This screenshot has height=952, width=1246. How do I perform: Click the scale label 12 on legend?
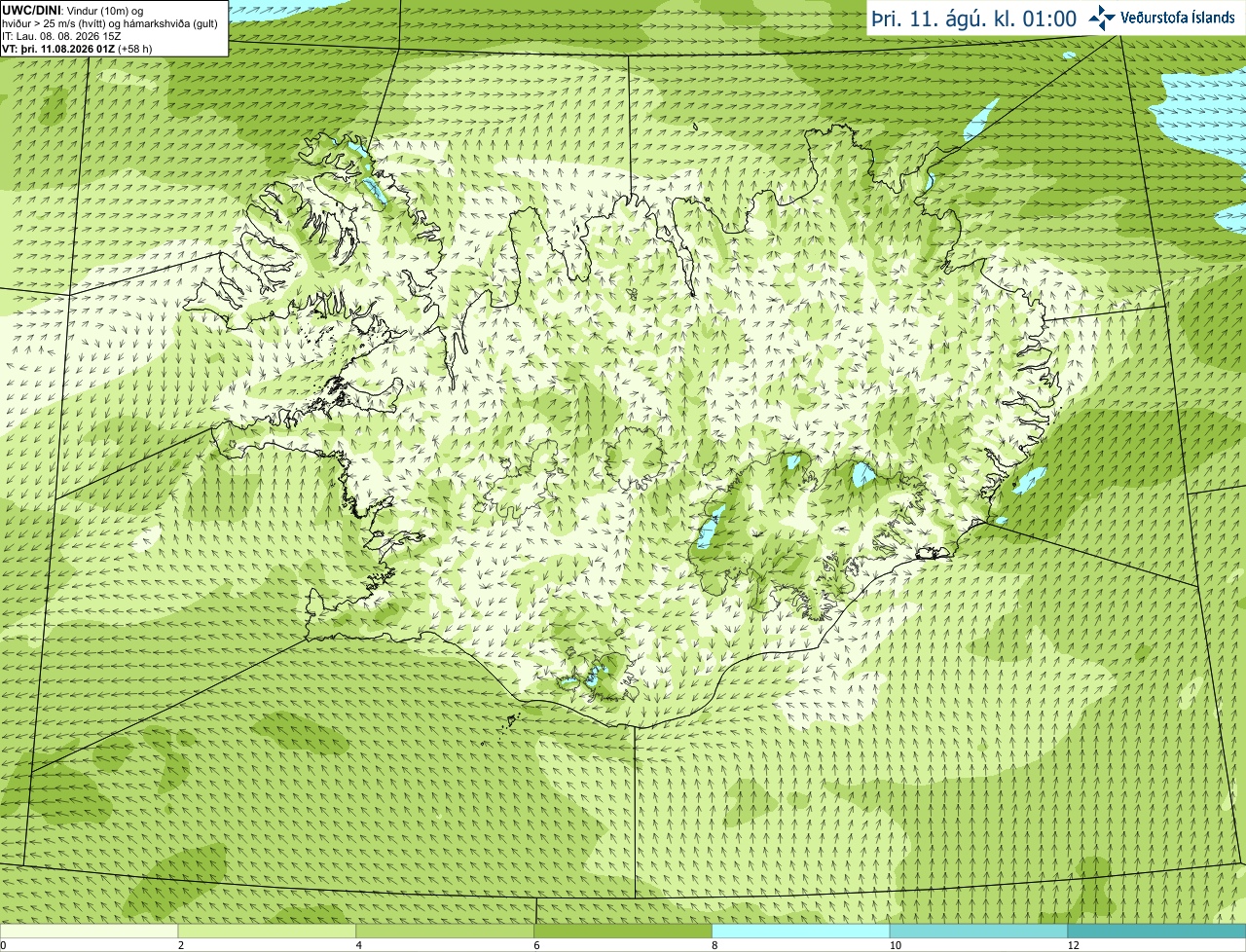point(1073,945)
